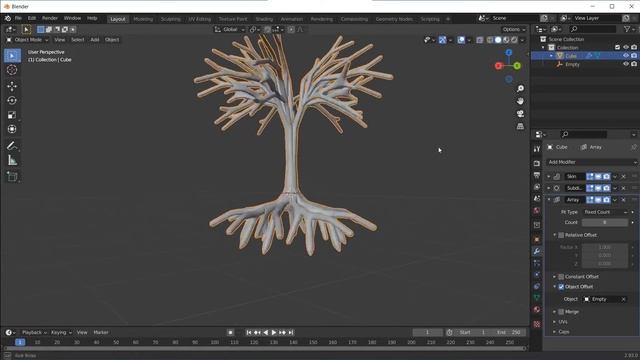The width and height of the screenshot is (640, 360).
Task: Click the timeline Start frame field
Action: coord(472,333)
